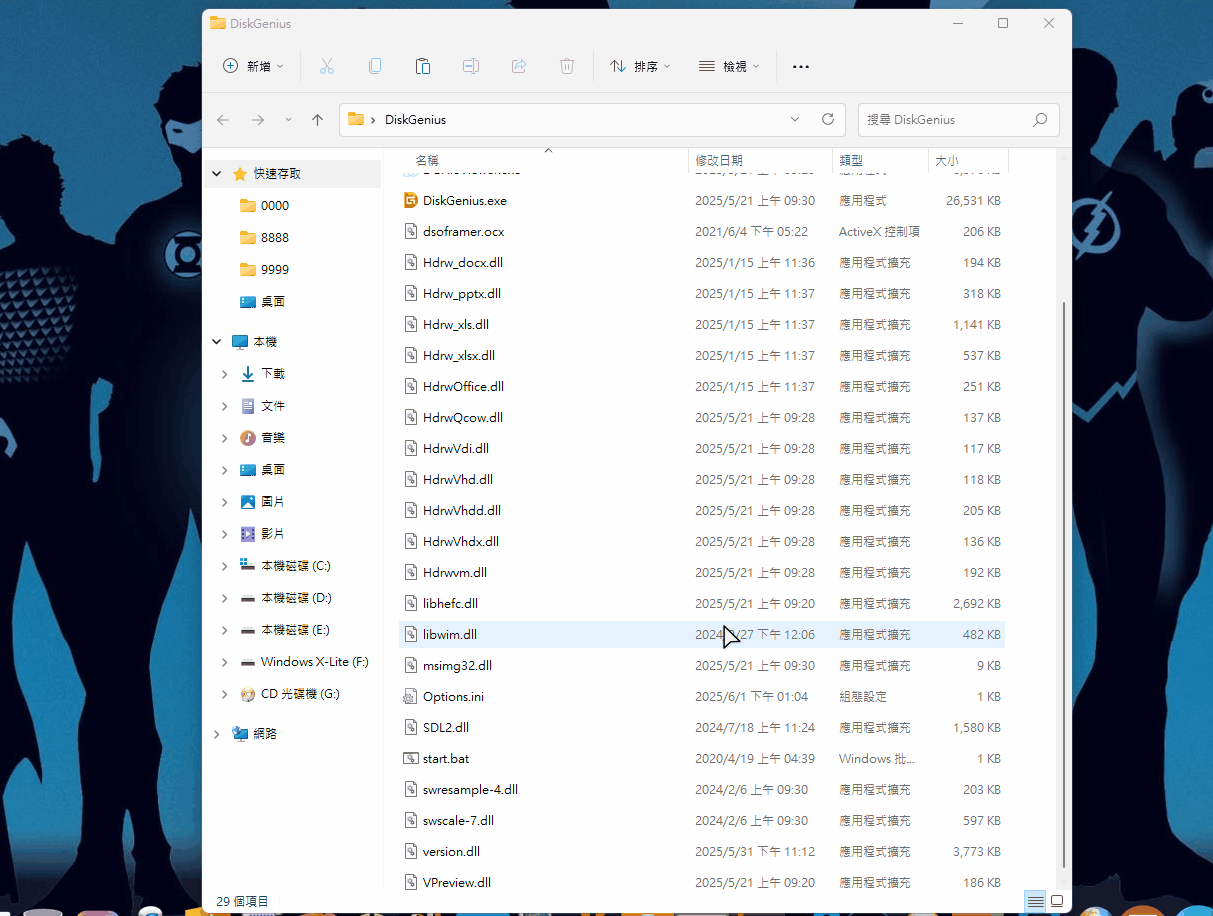
Task: Collapse the 本機 section chevron
Action: tap(217, 342)
